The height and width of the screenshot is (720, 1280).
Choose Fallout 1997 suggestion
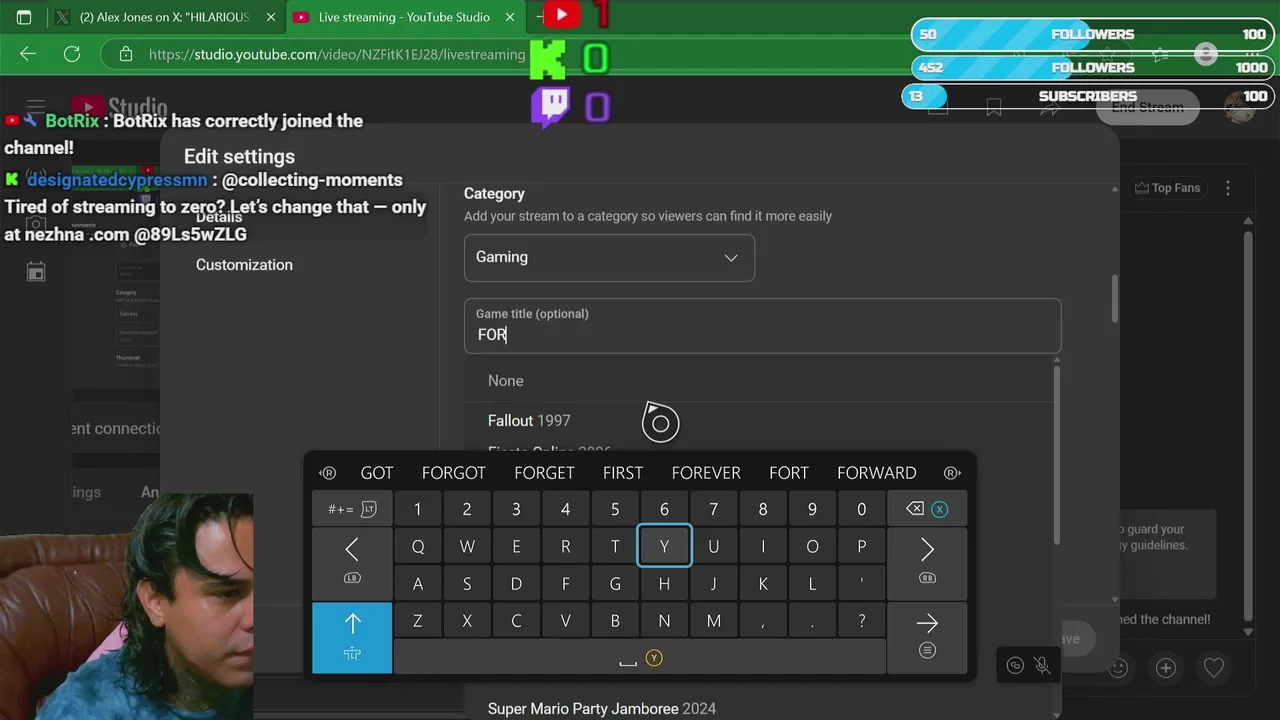tap(529, 421)
